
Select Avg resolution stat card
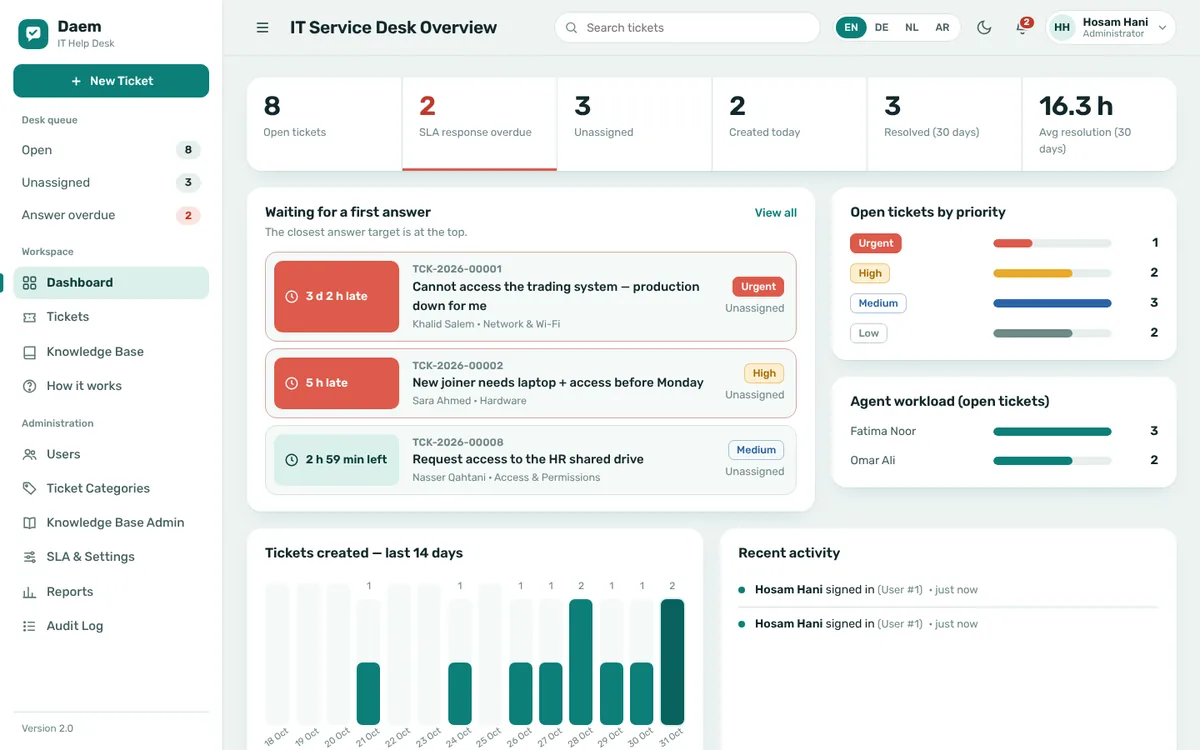point(1099,124)
